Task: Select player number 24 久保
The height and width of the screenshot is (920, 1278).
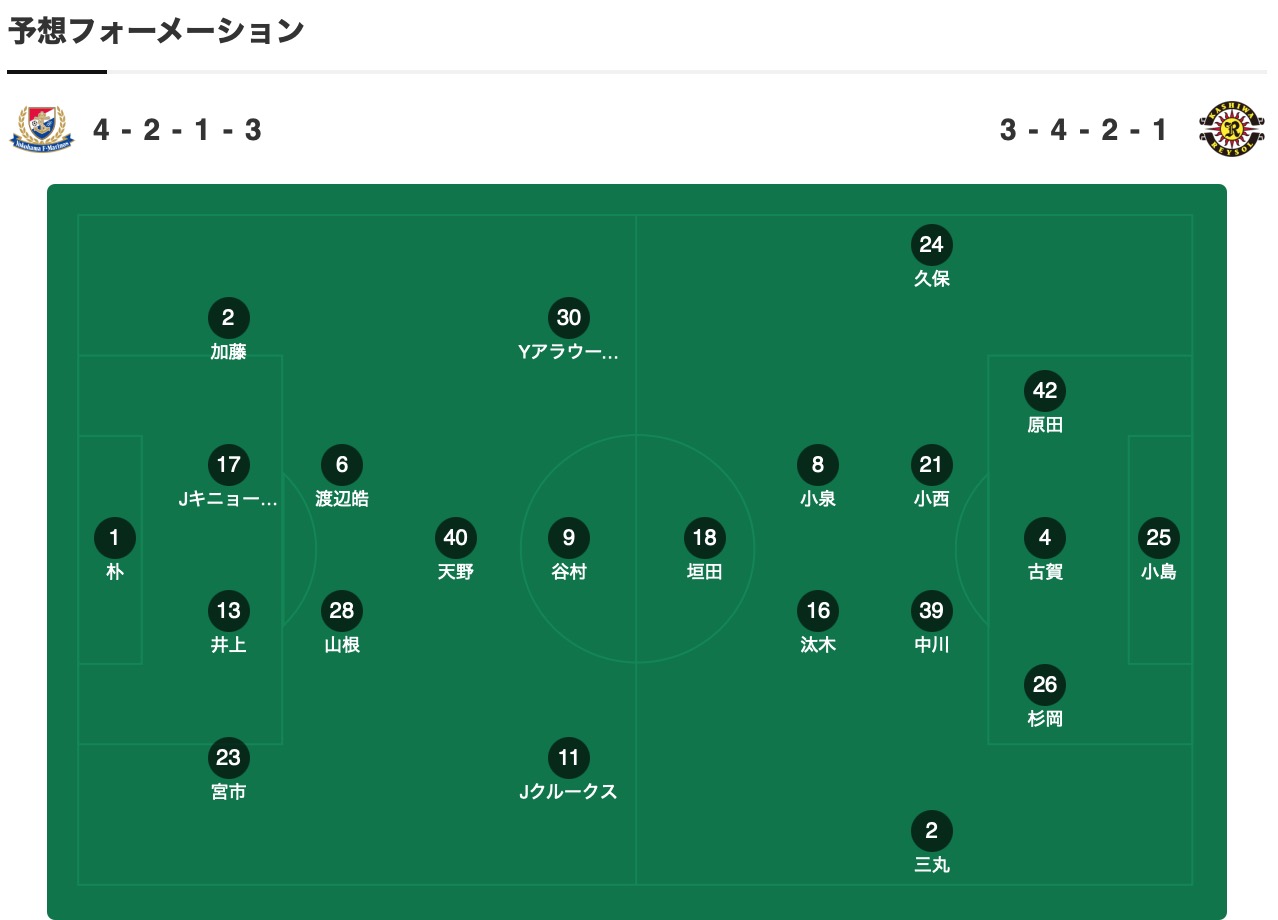Action: [932, 257]
